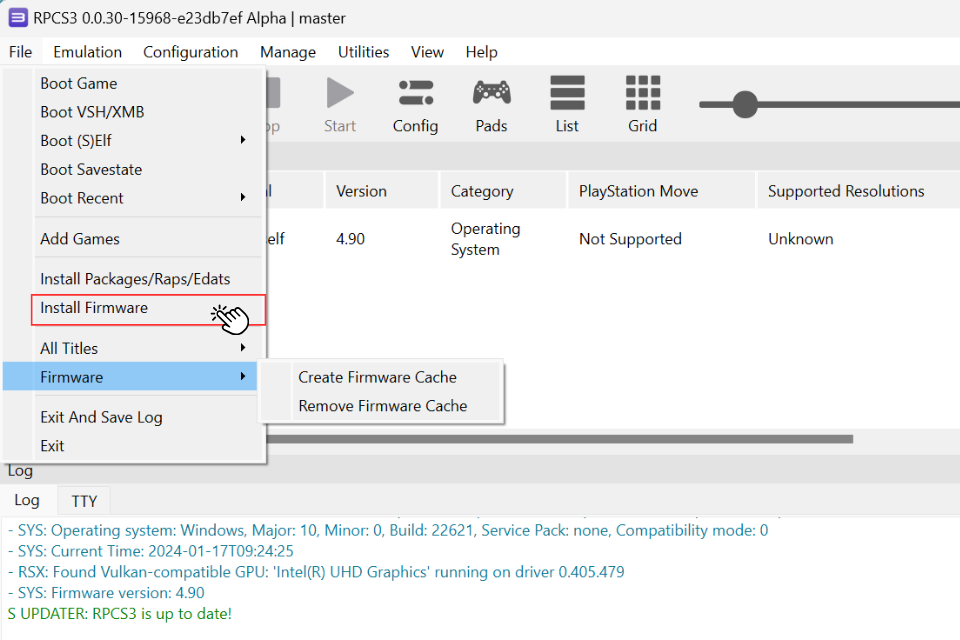Switch to the Log tab

pos(28,500)
